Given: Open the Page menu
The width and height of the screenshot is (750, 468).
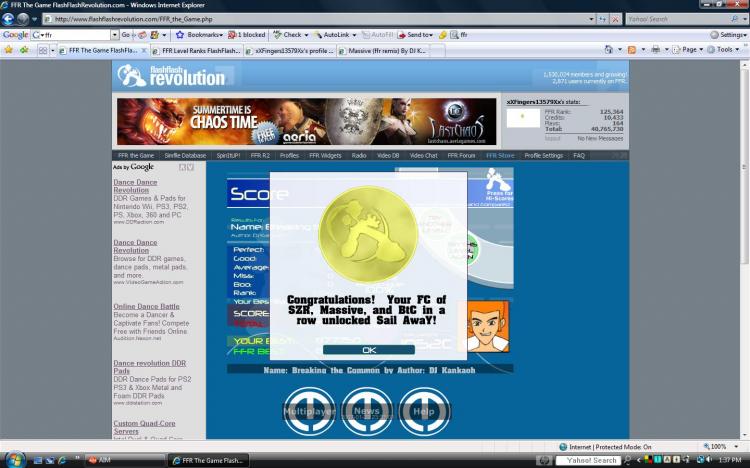Looking at the screenshot, I should (688, 50).
